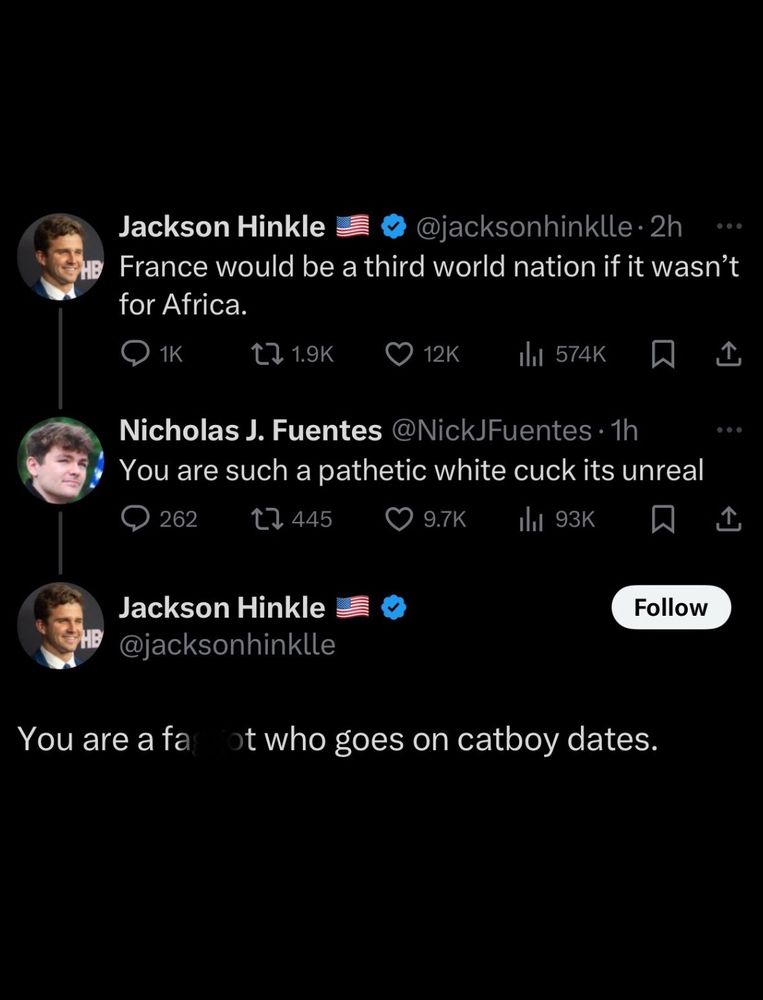The image size is (763, 1000).
Task: Reply to Jackson Hinkle's France tweet
Action: coord(135,353)
